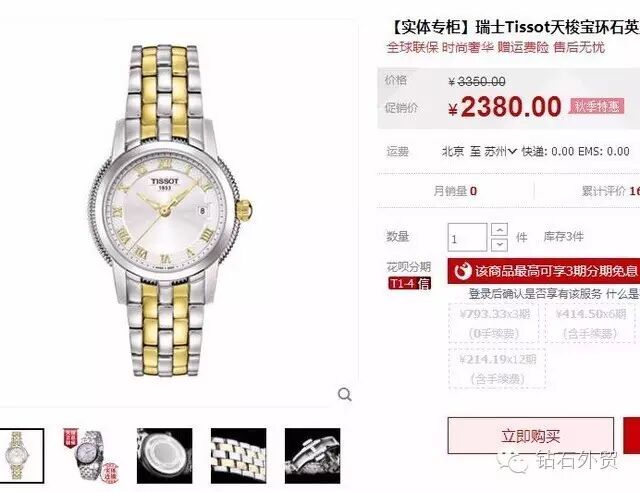The width and height of the screenshot is (640, 492).
Task: Select the ¥793.33x3期 installment option
Action: 494,323
